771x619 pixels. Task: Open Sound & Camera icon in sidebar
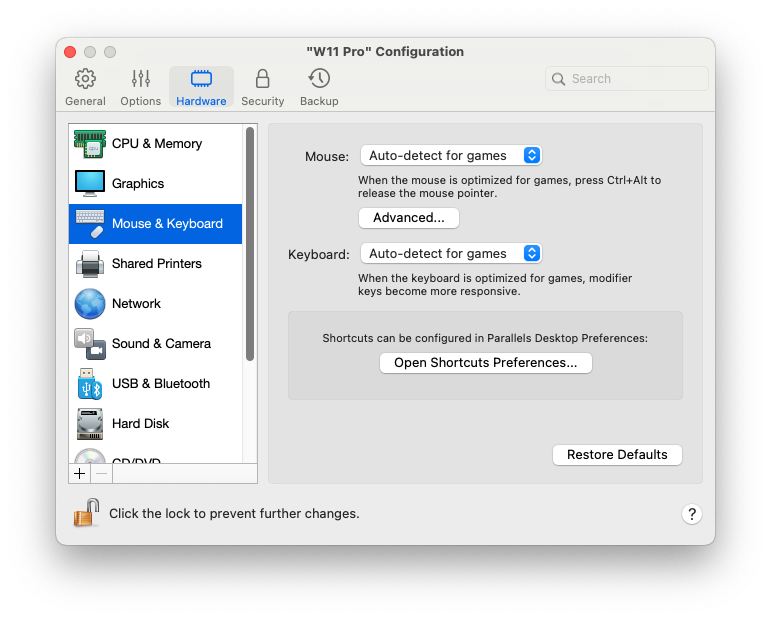[90, 344]
